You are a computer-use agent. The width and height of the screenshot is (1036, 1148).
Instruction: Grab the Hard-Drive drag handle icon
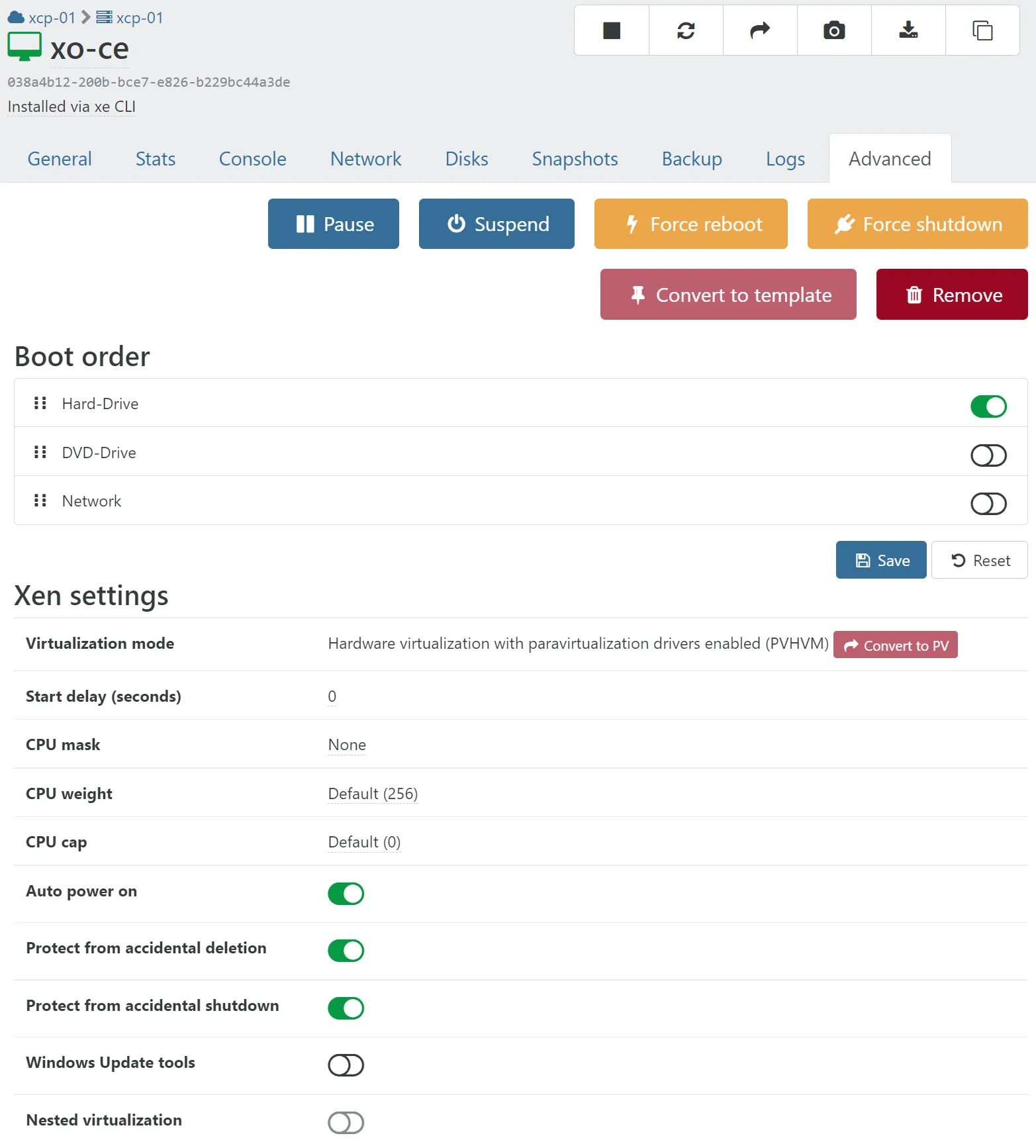40,403
